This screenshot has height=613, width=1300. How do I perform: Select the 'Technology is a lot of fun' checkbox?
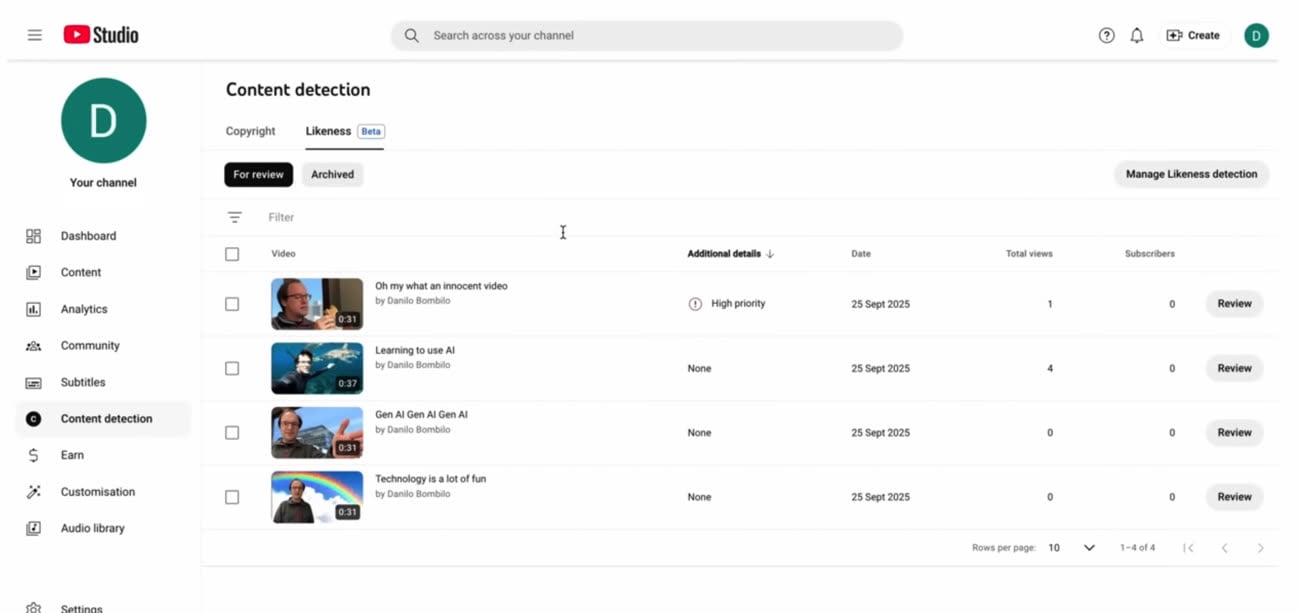pyautogui.click(x=232, y=497)
